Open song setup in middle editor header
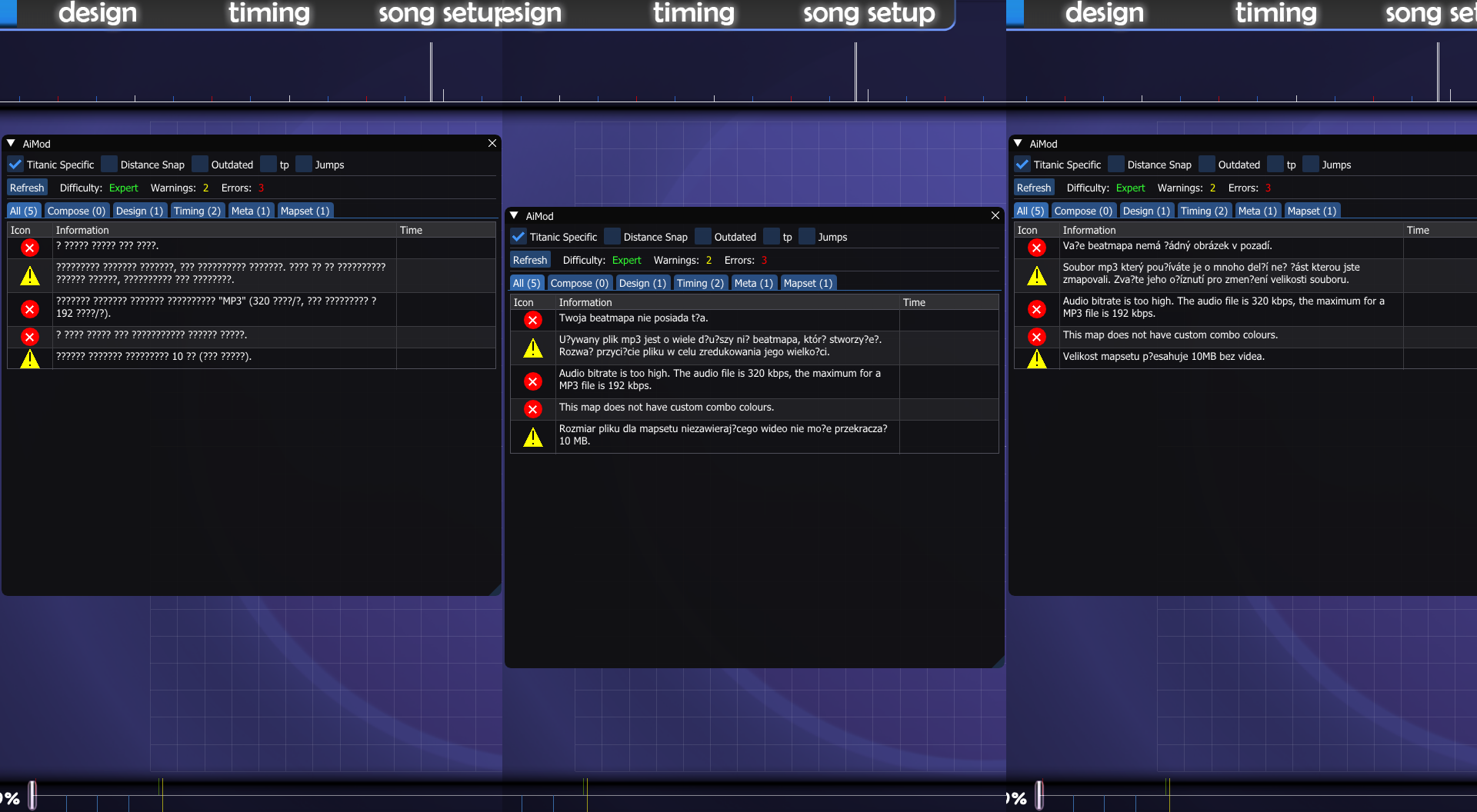This screenshot has width=1477, height=812. click(x=869, y=13)
